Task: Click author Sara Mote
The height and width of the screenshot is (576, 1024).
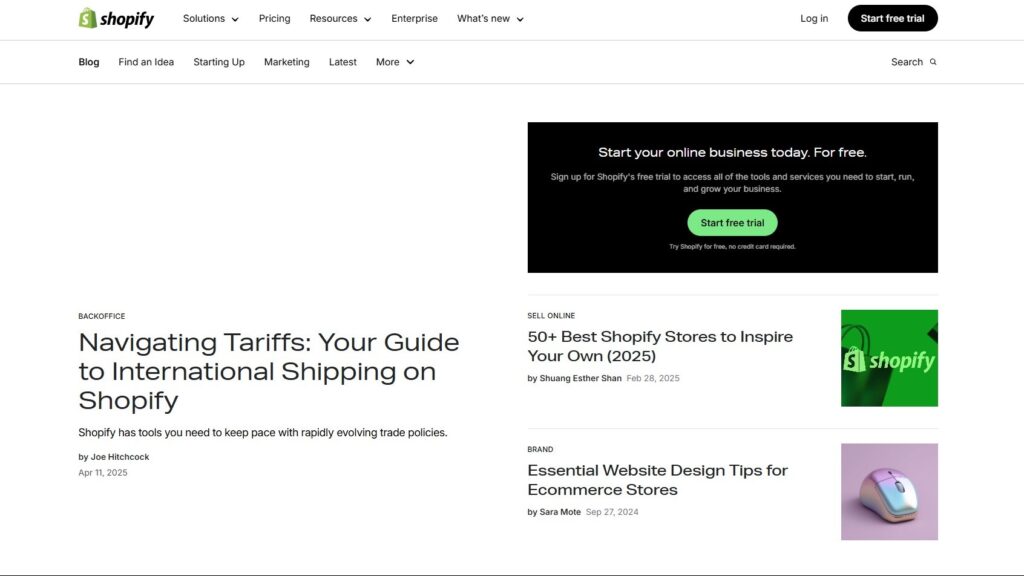Action: (x=560, y=512)
